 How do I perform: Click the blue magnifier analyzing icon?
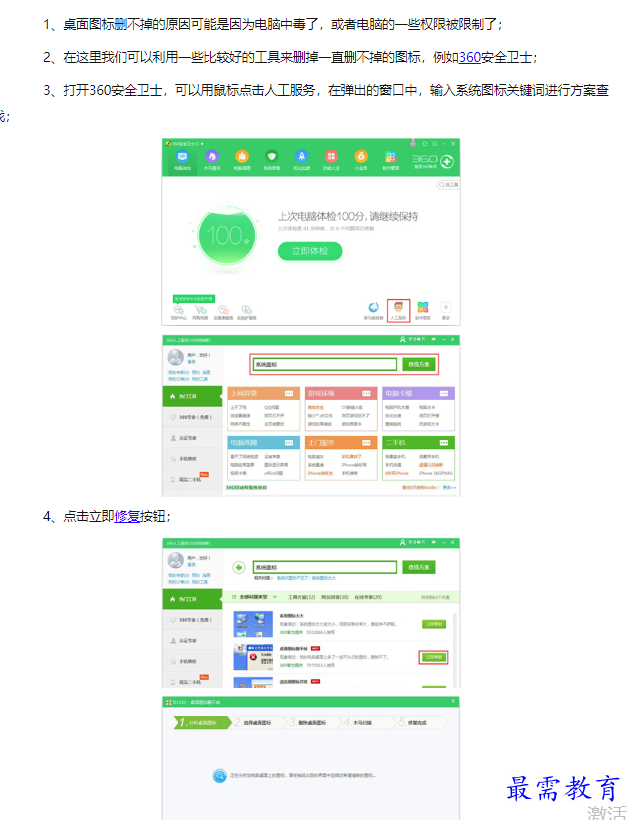click(220, 776)
